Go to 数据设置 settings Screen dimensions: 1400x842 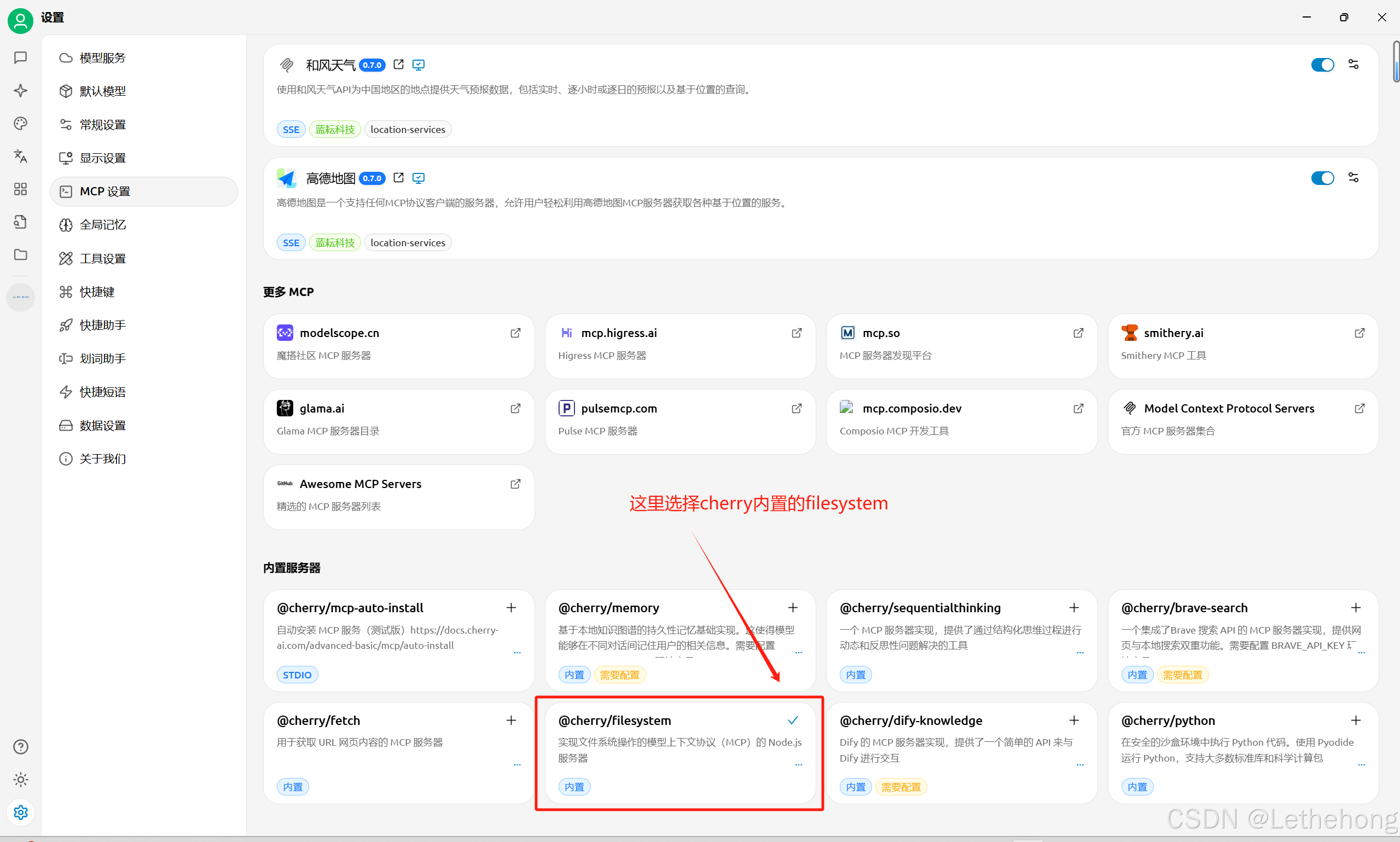[143, 426]
